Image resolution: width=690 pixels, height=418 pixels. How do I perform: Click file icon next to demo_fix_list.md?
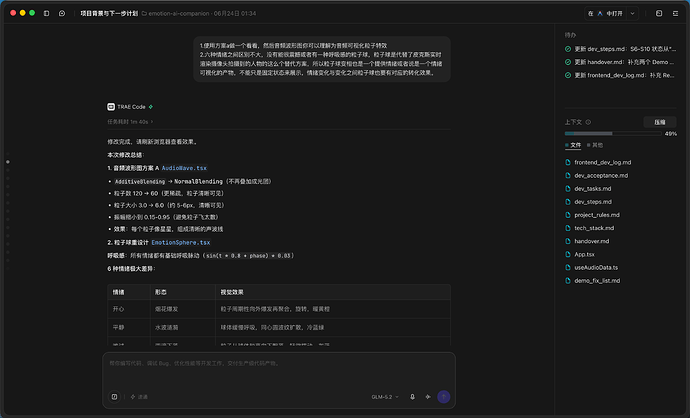pos(568,281)
